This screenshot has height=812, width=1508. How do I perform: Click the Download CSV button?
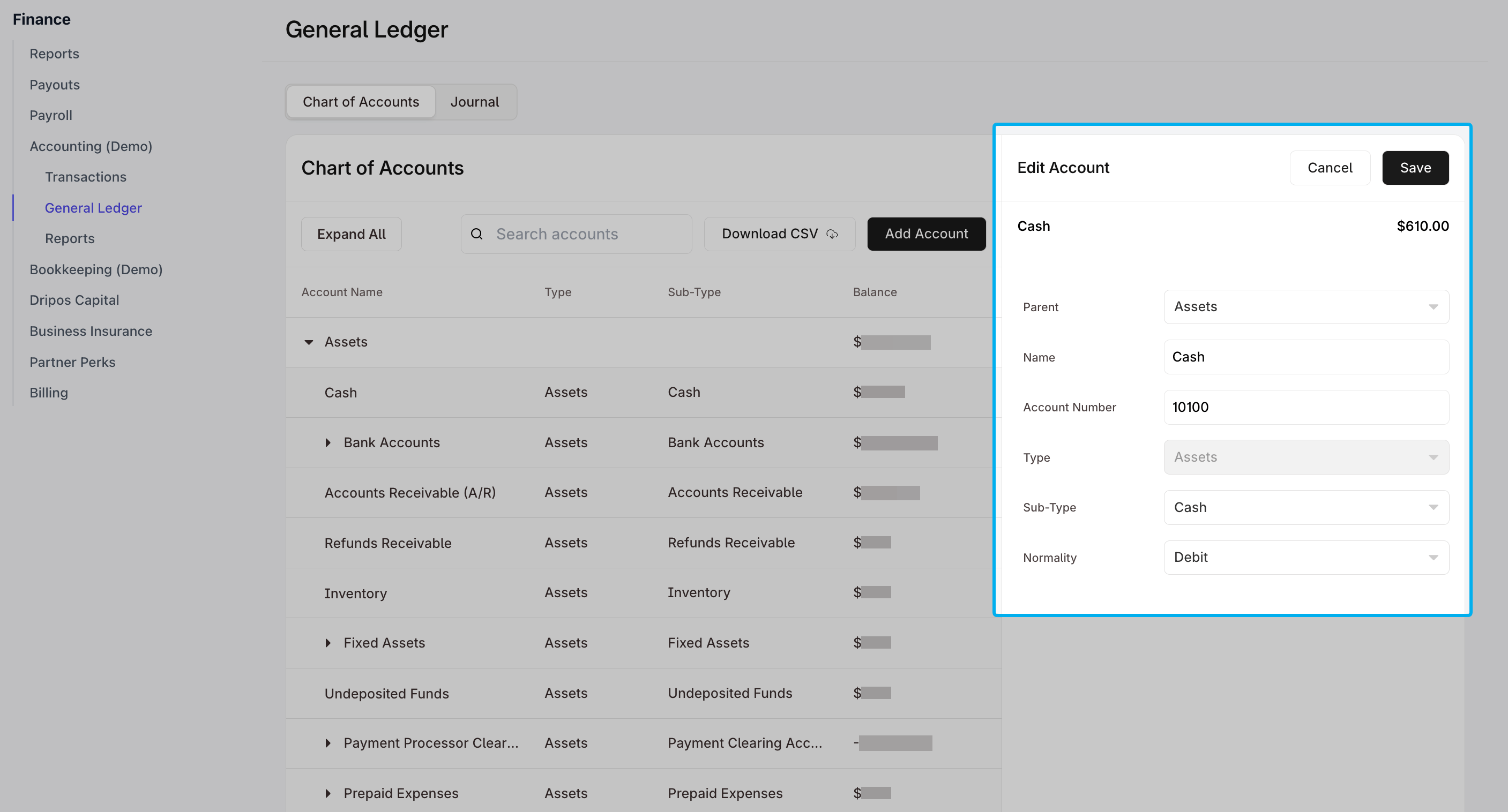pos(779,234)
